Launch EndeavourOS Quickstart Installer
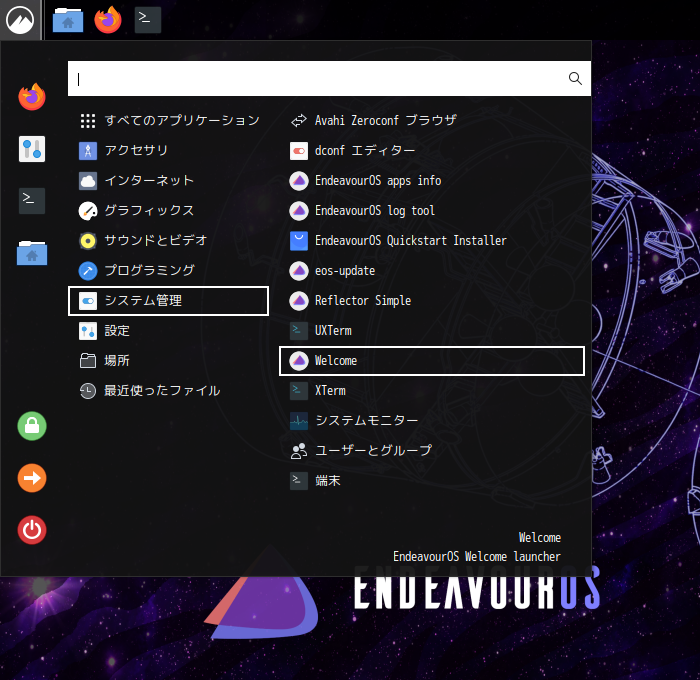 [x=432, y=241]
